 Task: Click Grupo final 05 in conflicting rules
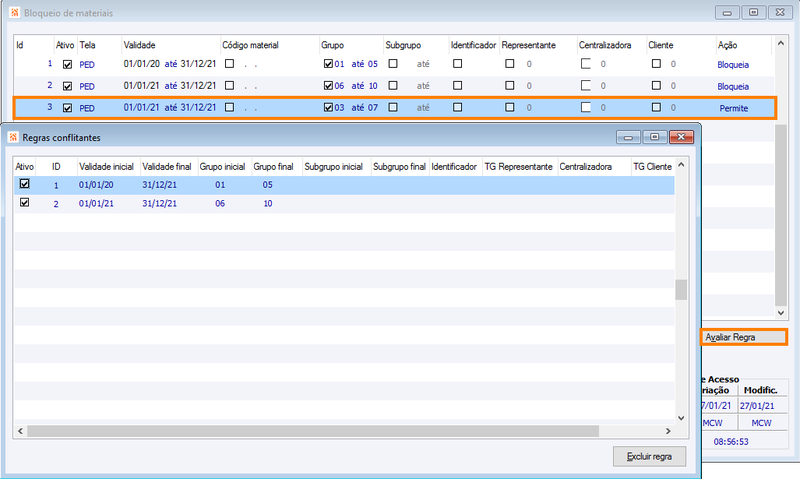click(268, 185)
